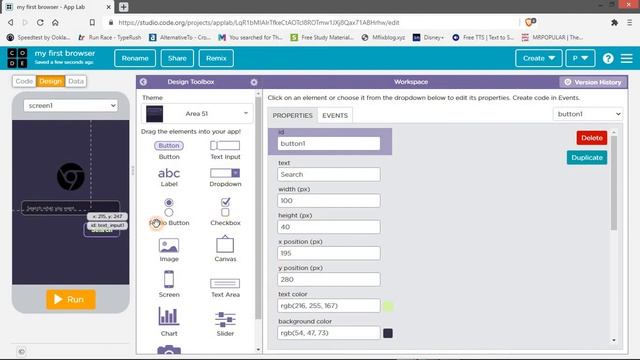Screen dimensions: 640x360
Task: Select the Dropdown element in toolbox
Action: (x=225, y=173)
